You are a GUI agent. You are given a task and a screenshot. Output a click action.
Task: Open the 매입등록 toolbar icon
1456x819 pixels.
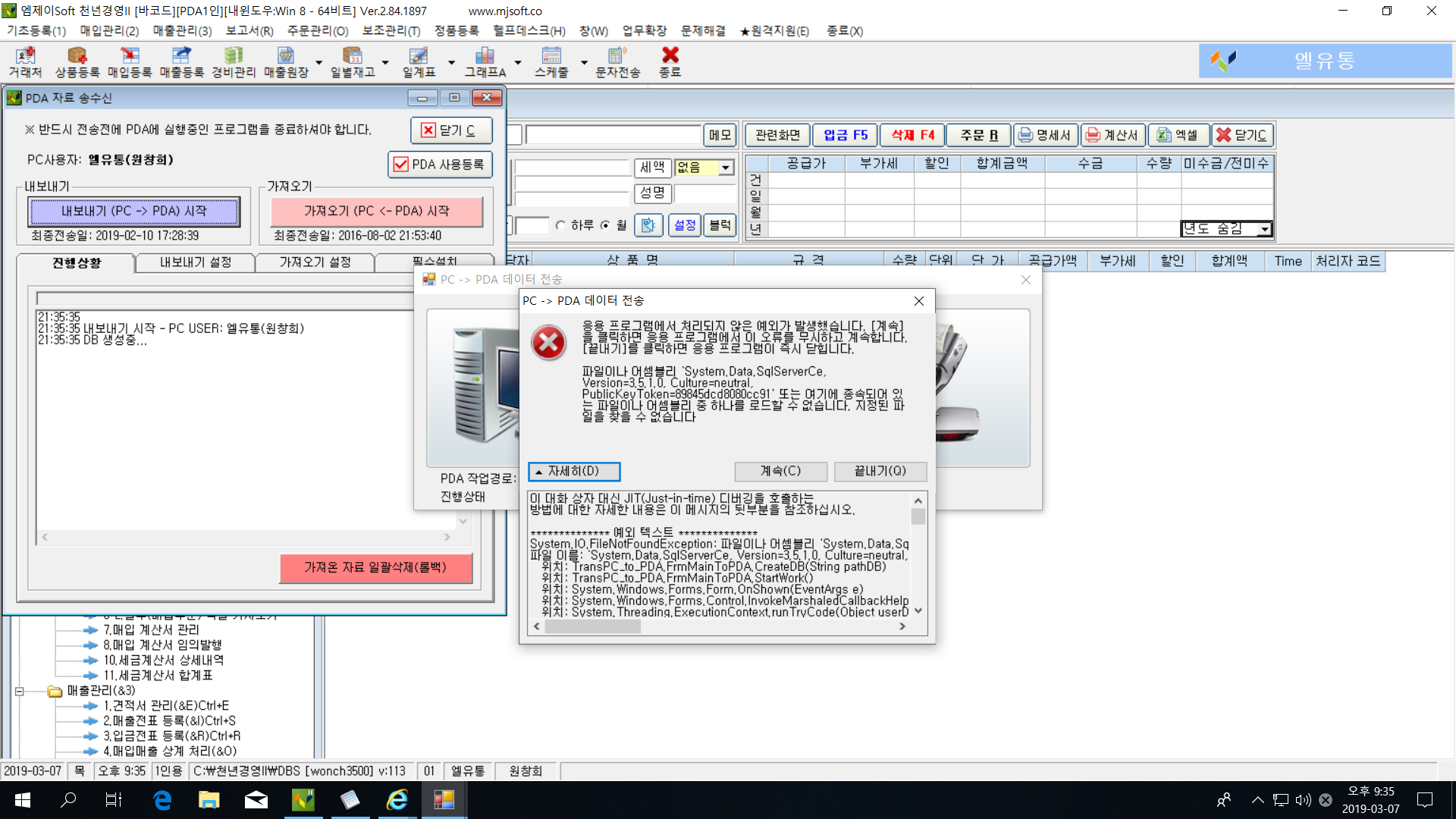click(130, 62)
